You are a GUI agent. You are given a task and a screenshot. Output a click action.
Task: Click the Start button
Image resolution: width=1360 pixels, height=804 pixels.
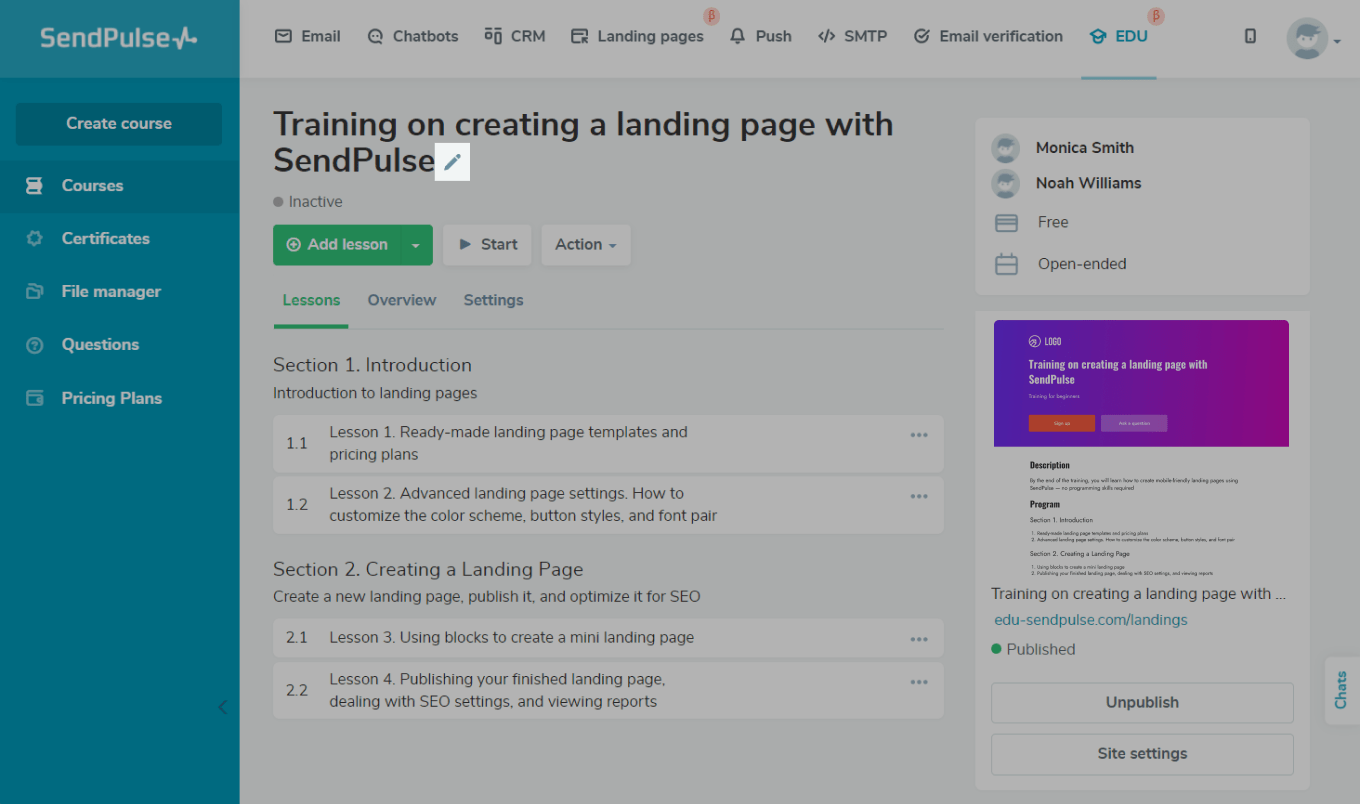coord(487,245)
